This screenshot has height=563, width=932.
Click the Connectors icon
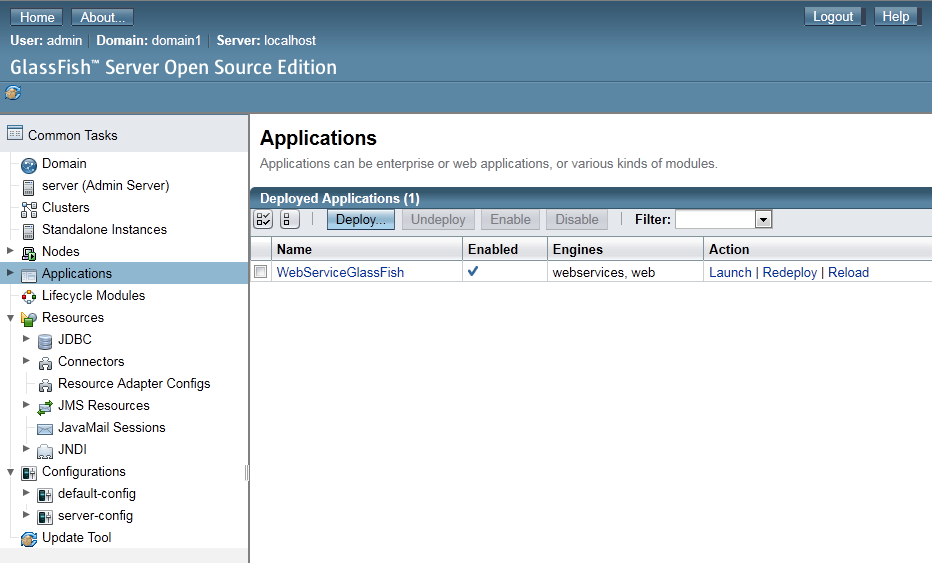(x=45, y=363)
